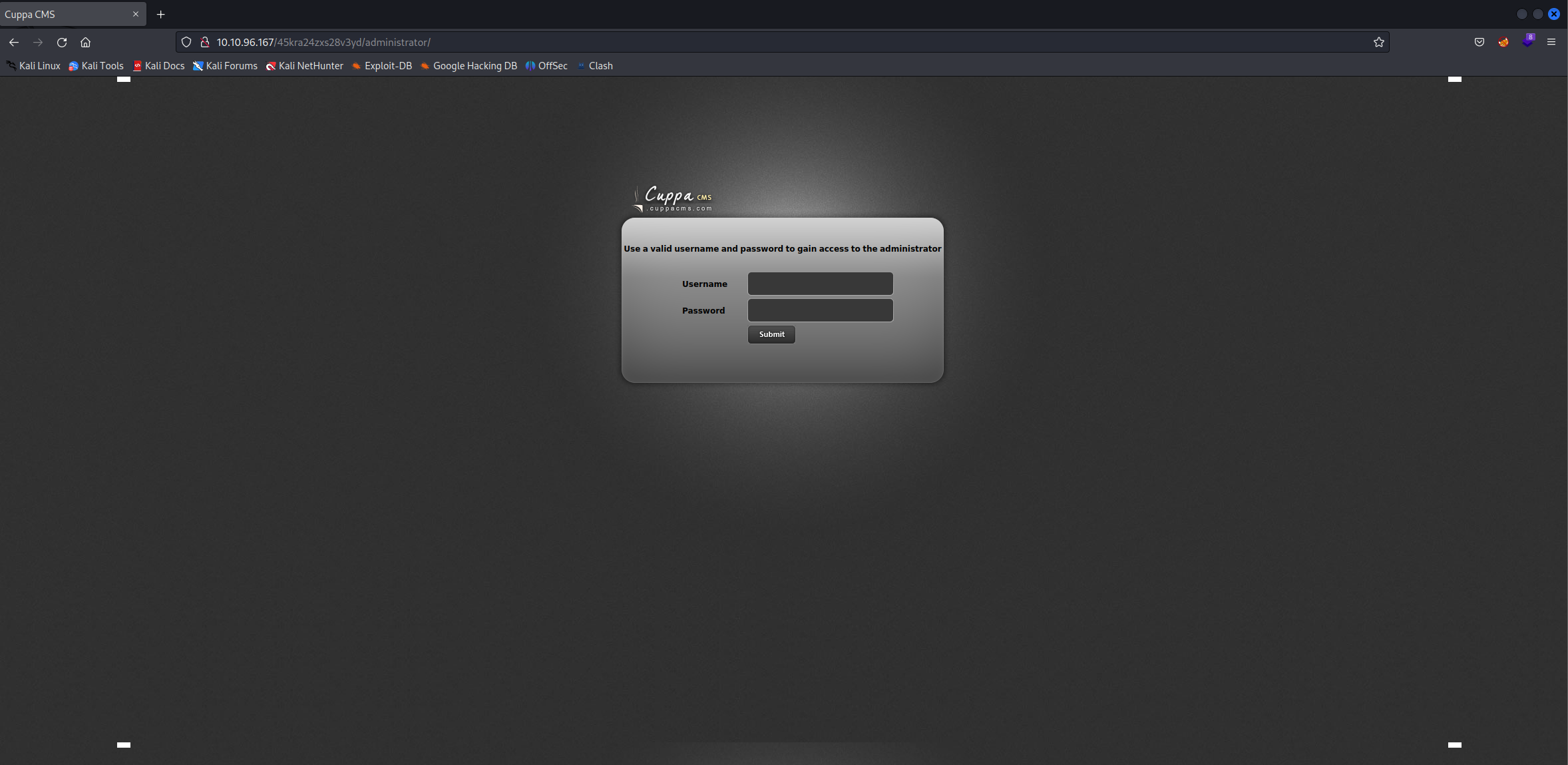Focus the Username input field

[820, 284]
